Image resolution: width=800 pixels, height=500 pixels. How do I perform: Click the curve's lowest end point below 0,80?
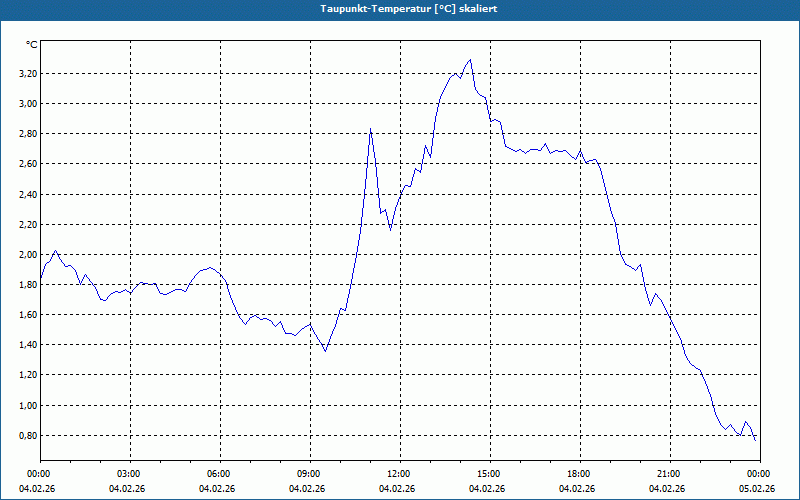point(755,440)
